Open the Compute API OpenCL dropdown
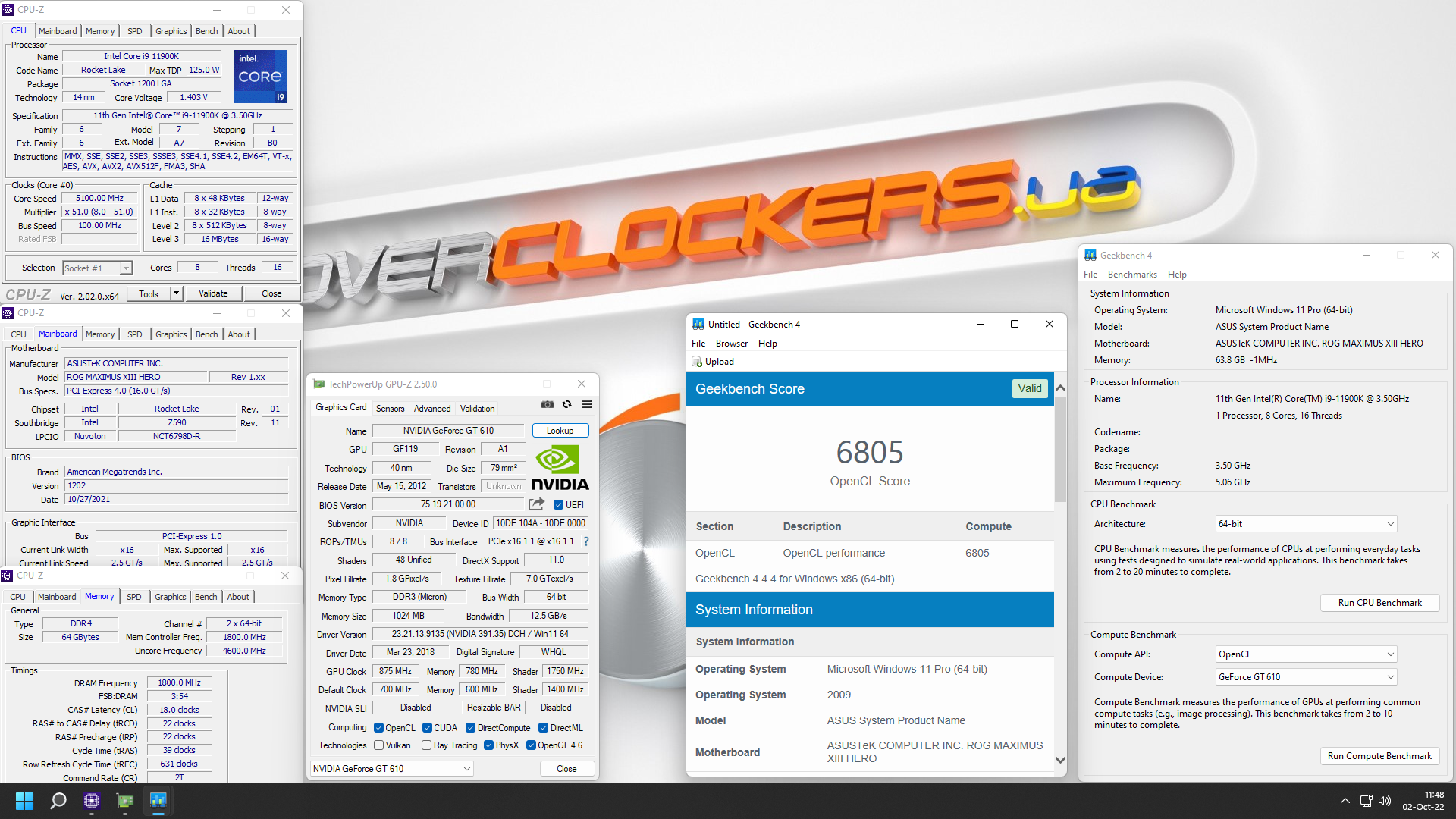The width and height of the screenshot is (1456, 819). (x=1306, y=654)
